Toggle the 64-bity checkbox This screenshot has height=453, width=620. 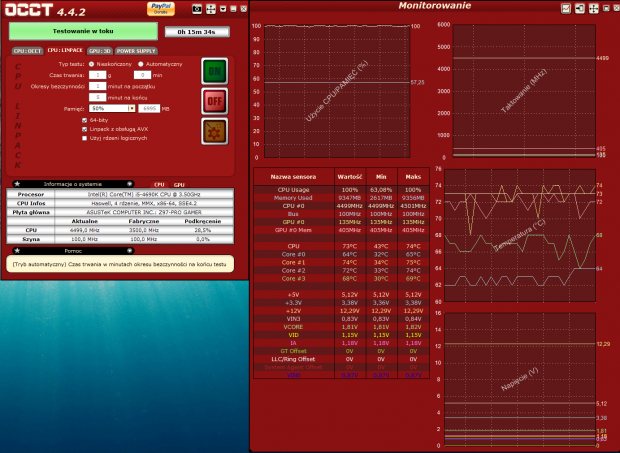click(85, 119)
